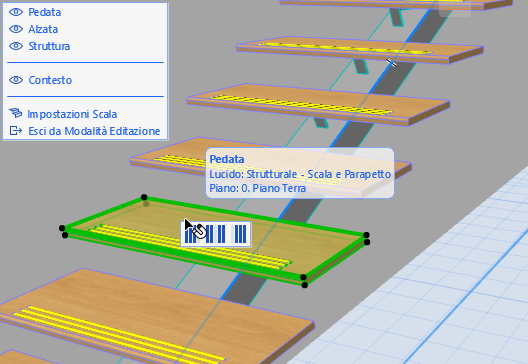Click the Pedata label in the panel
Viewport: 528px width, 364px height.
[44, 12]
